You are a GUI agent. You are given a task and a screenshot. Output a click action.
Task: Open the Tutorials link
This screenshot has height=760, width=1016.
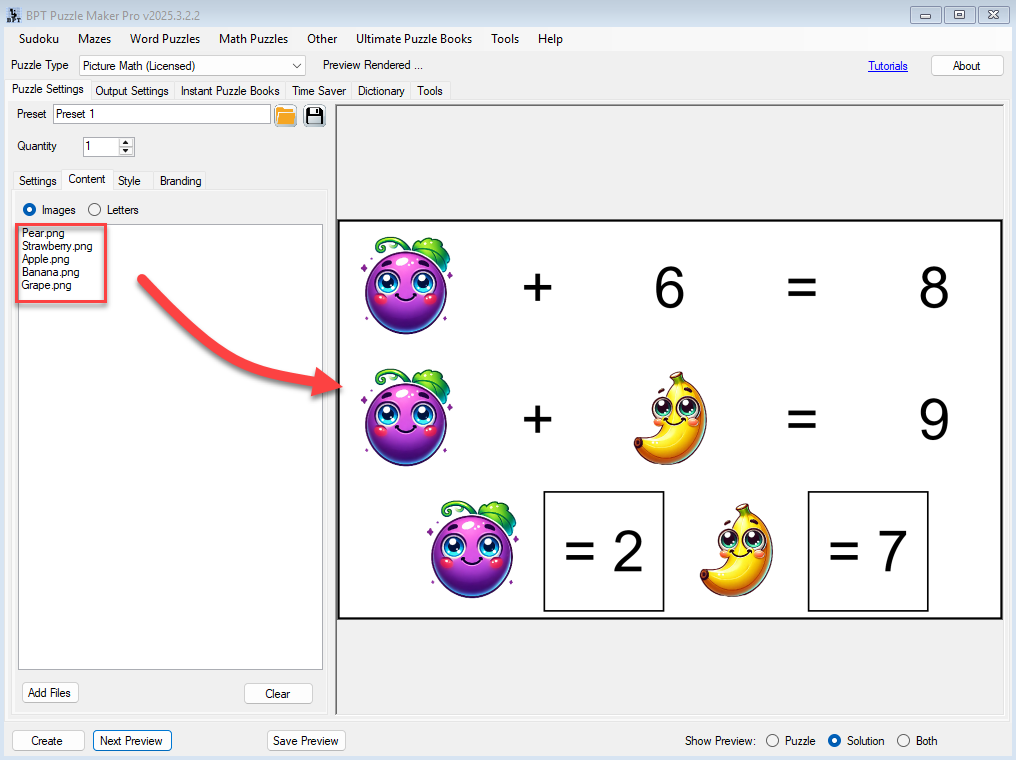point(887,66)
